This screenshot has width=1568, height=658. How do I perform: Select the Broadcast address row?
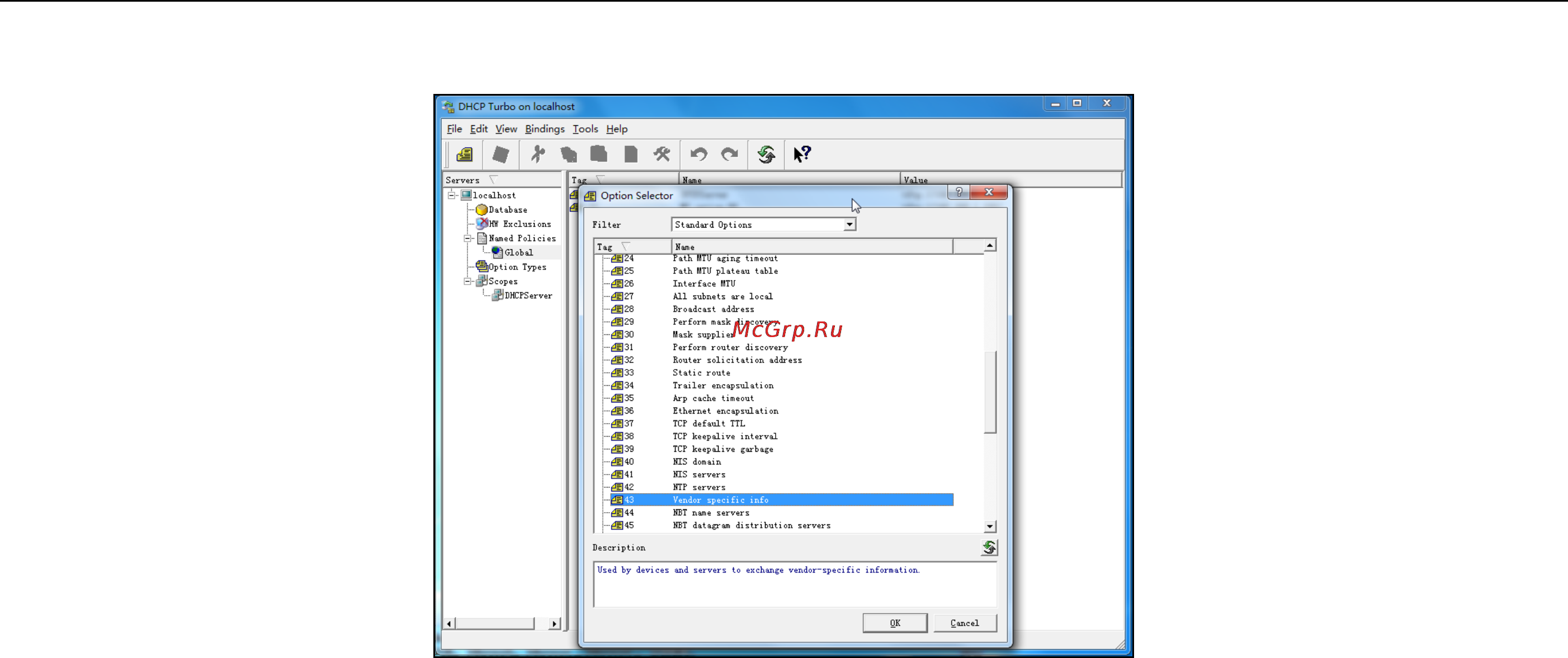point(782,309)
